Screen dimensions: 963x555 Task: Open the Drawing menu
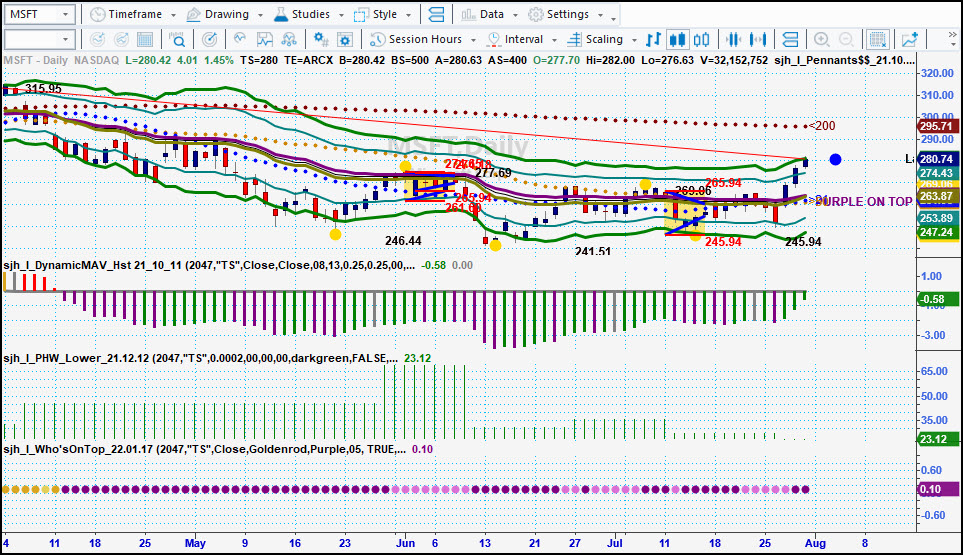coord(225,14)
